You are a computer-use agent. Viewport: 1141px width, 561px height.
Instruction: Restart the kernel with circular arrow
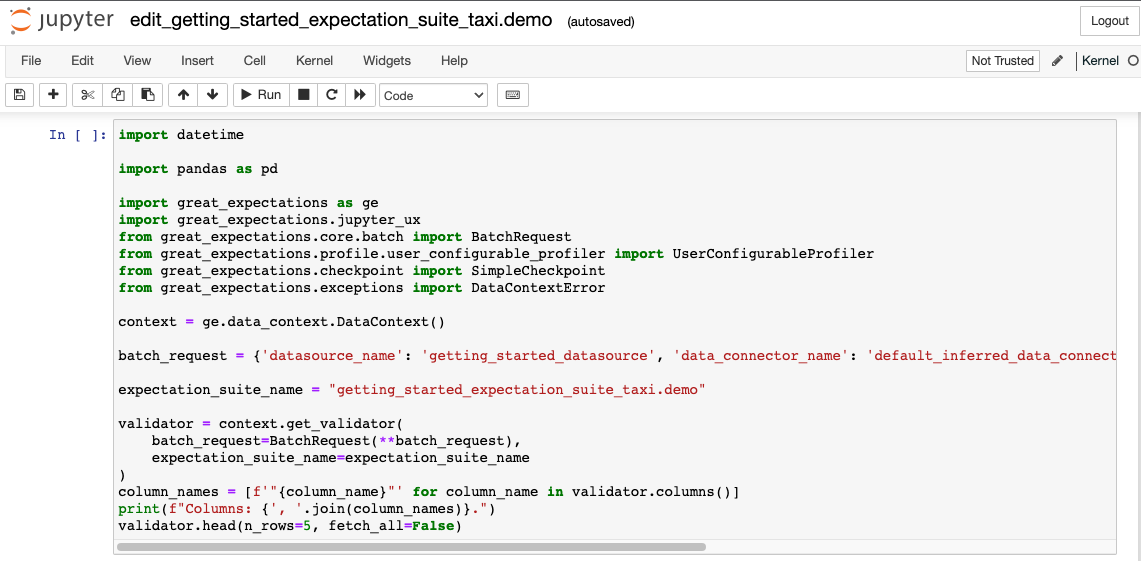coord(332,95)
